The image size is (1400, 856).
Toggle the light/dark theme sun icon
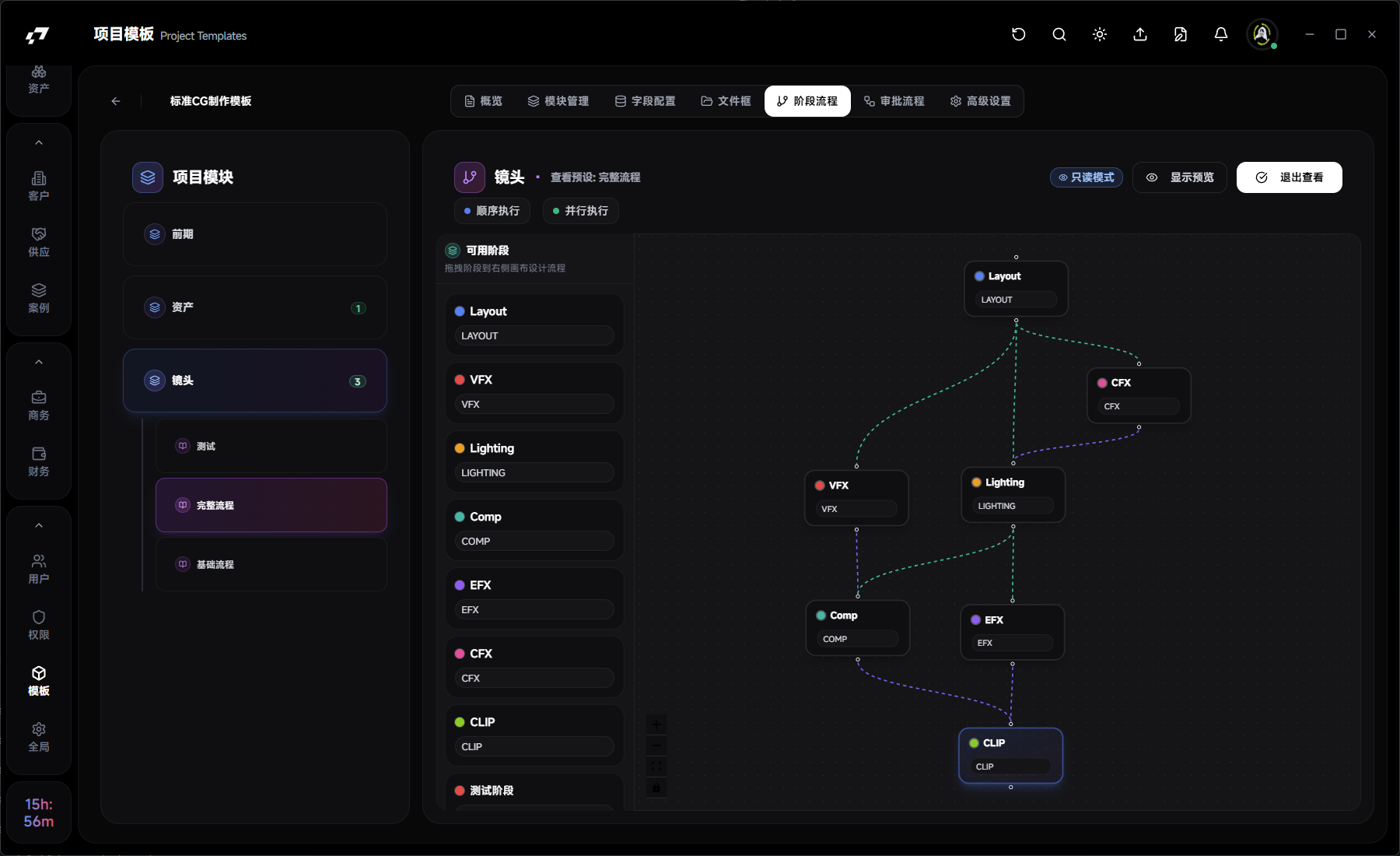coord(1099,34)
